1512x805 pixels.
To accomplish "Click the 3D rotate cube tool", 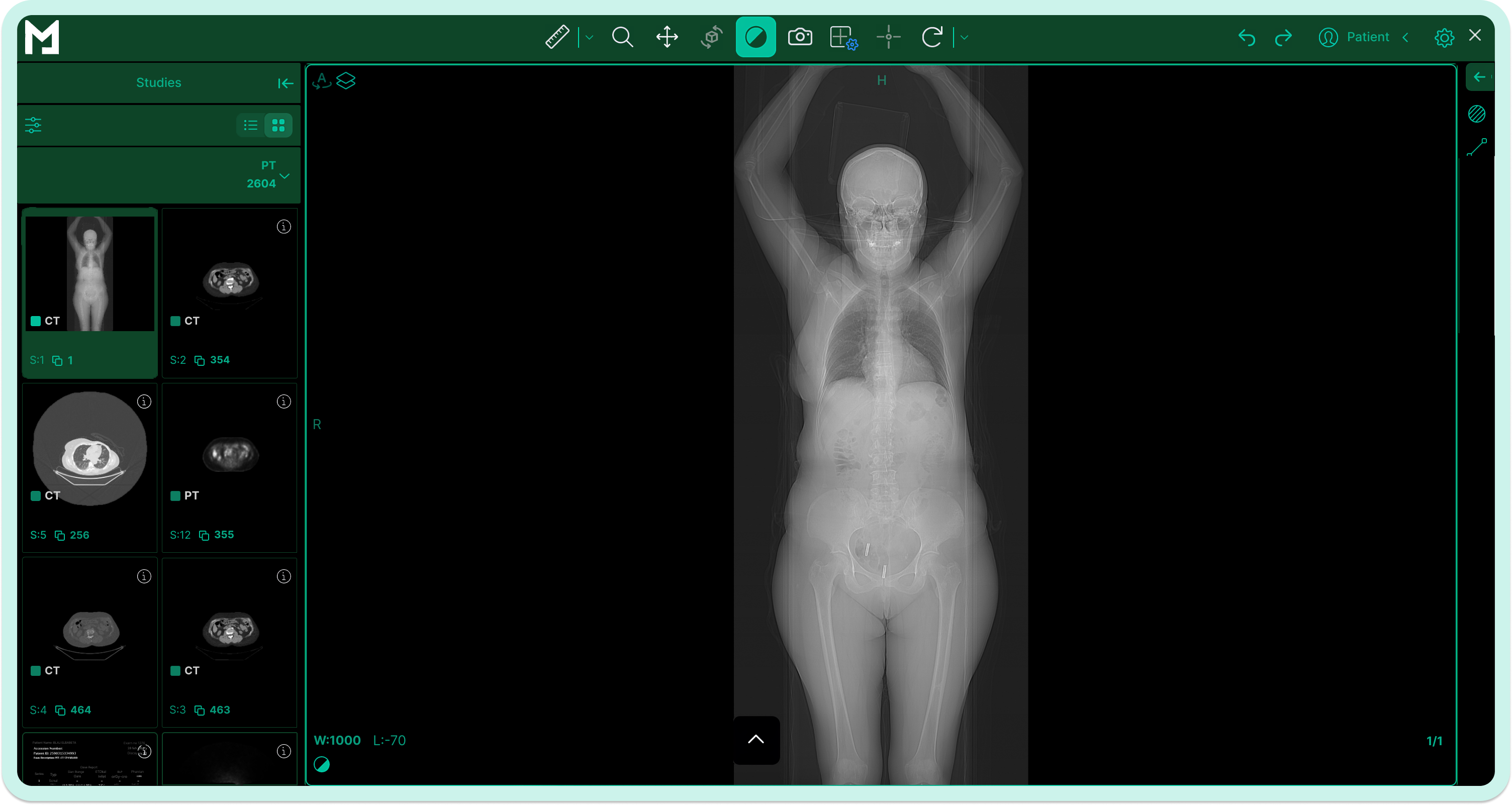I will (x=711, y=37).
